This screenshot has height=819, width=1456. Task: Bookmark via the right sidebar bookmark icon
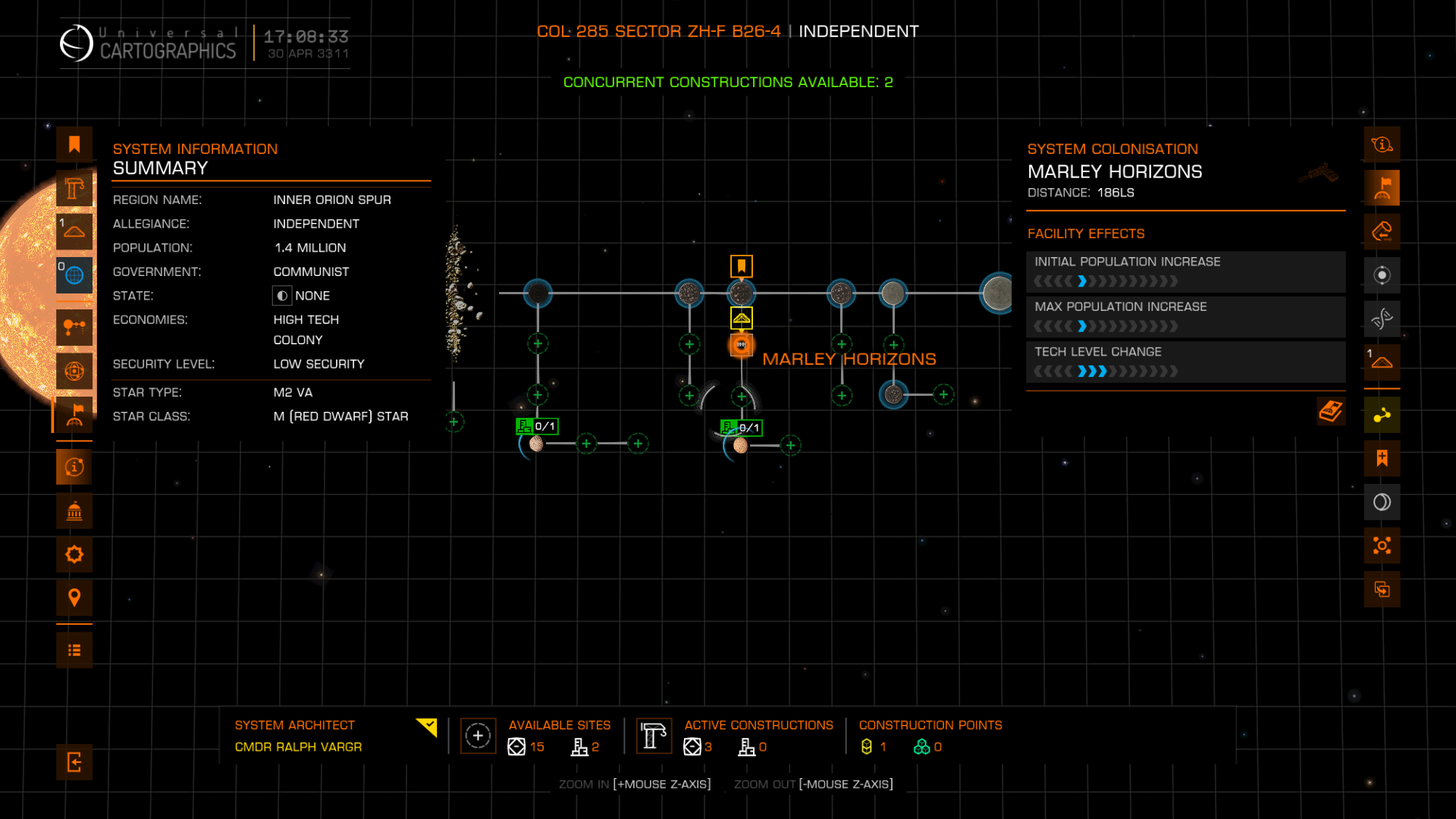pos(1382,458)
